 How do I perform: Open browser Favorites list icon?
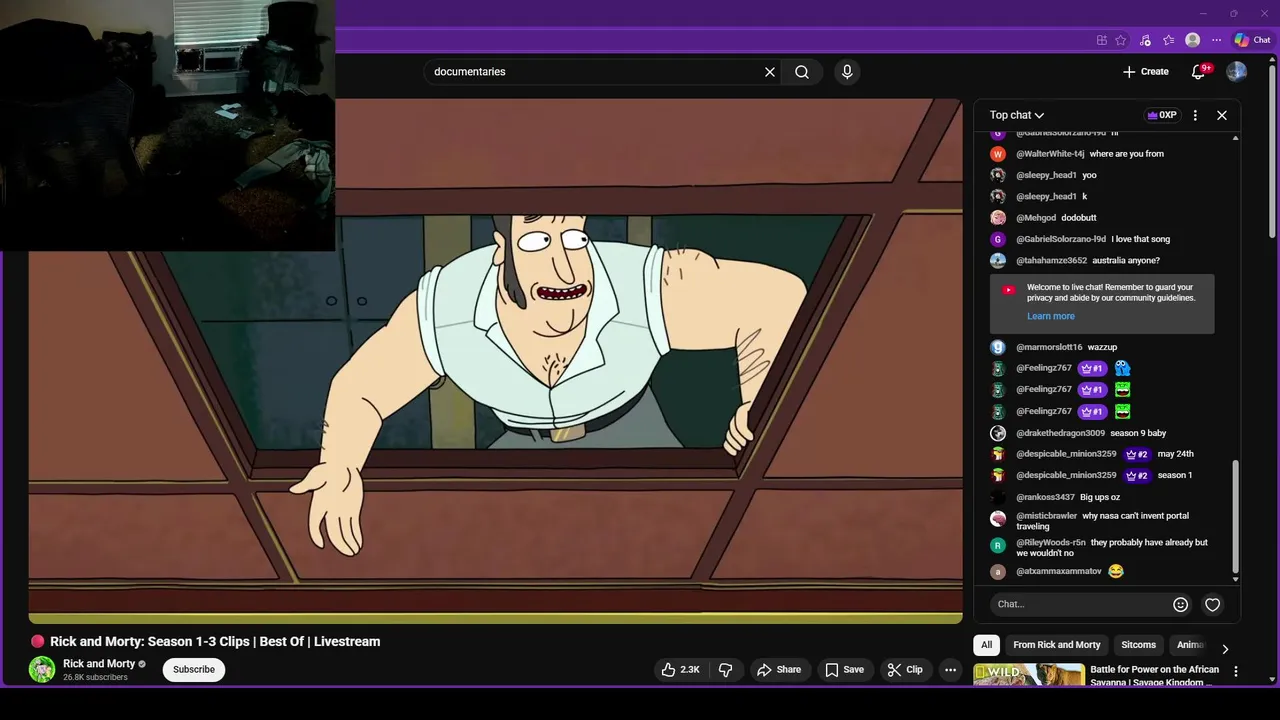click(x=1168, y=40)
